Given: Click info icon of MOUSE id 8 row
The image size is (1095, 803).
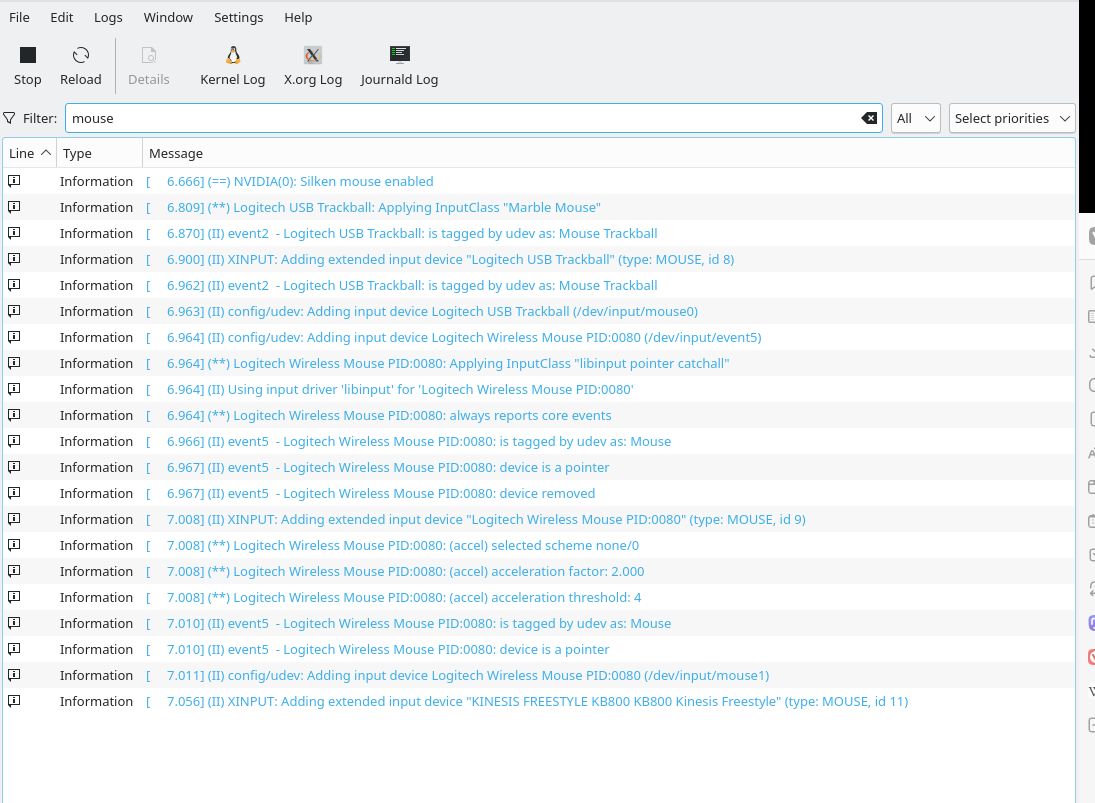Looking at the screenshot, I should (x=14, y=259).
